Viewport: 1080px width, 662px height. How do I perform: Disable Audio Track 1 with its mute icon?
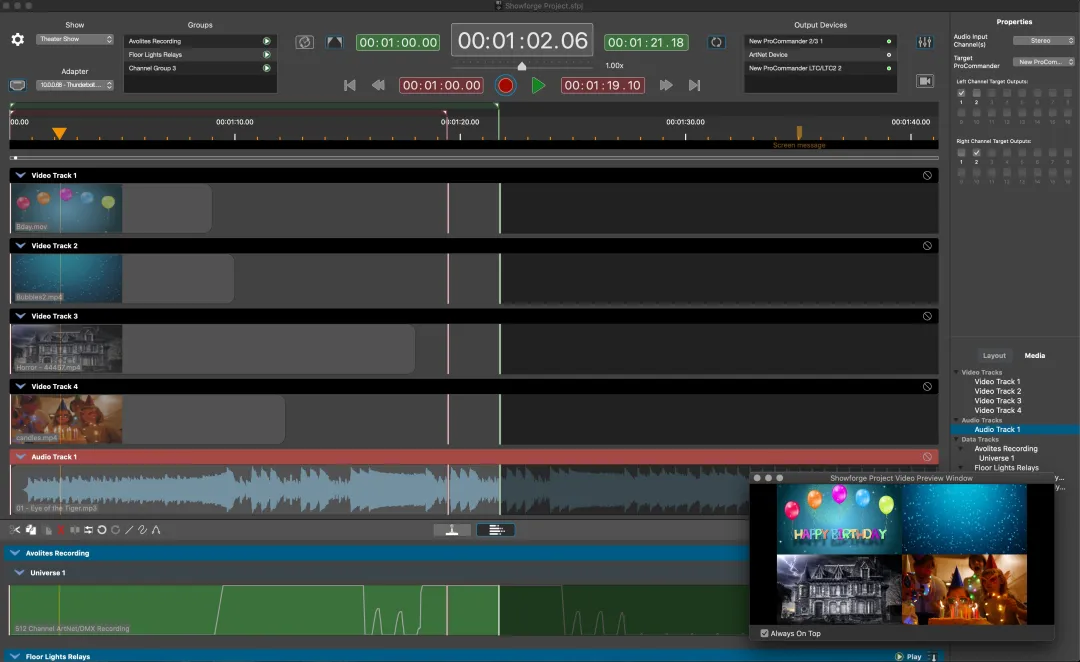(x=927, y=457)
